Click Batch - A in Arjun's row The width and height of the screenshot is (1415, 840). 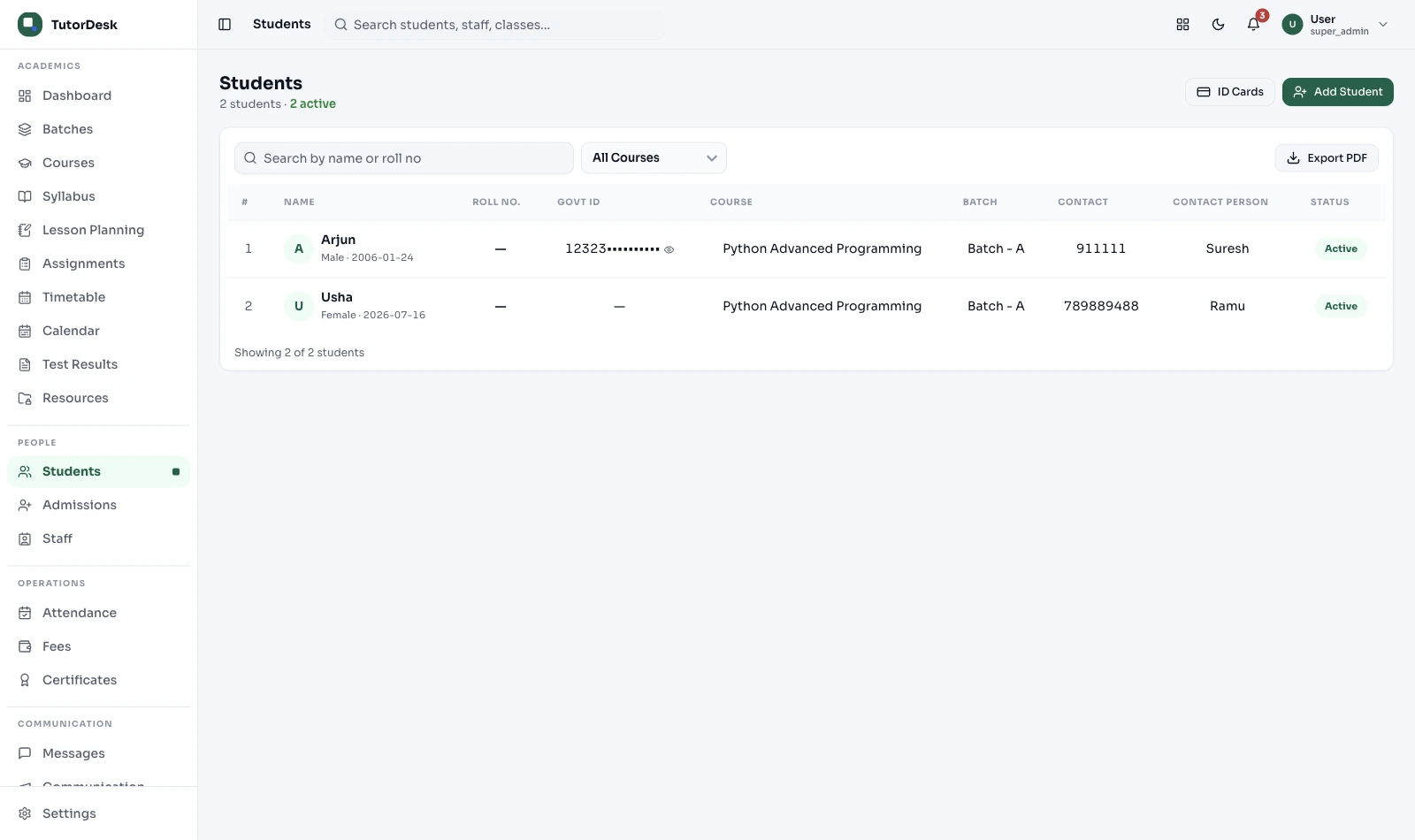[996, 248]
